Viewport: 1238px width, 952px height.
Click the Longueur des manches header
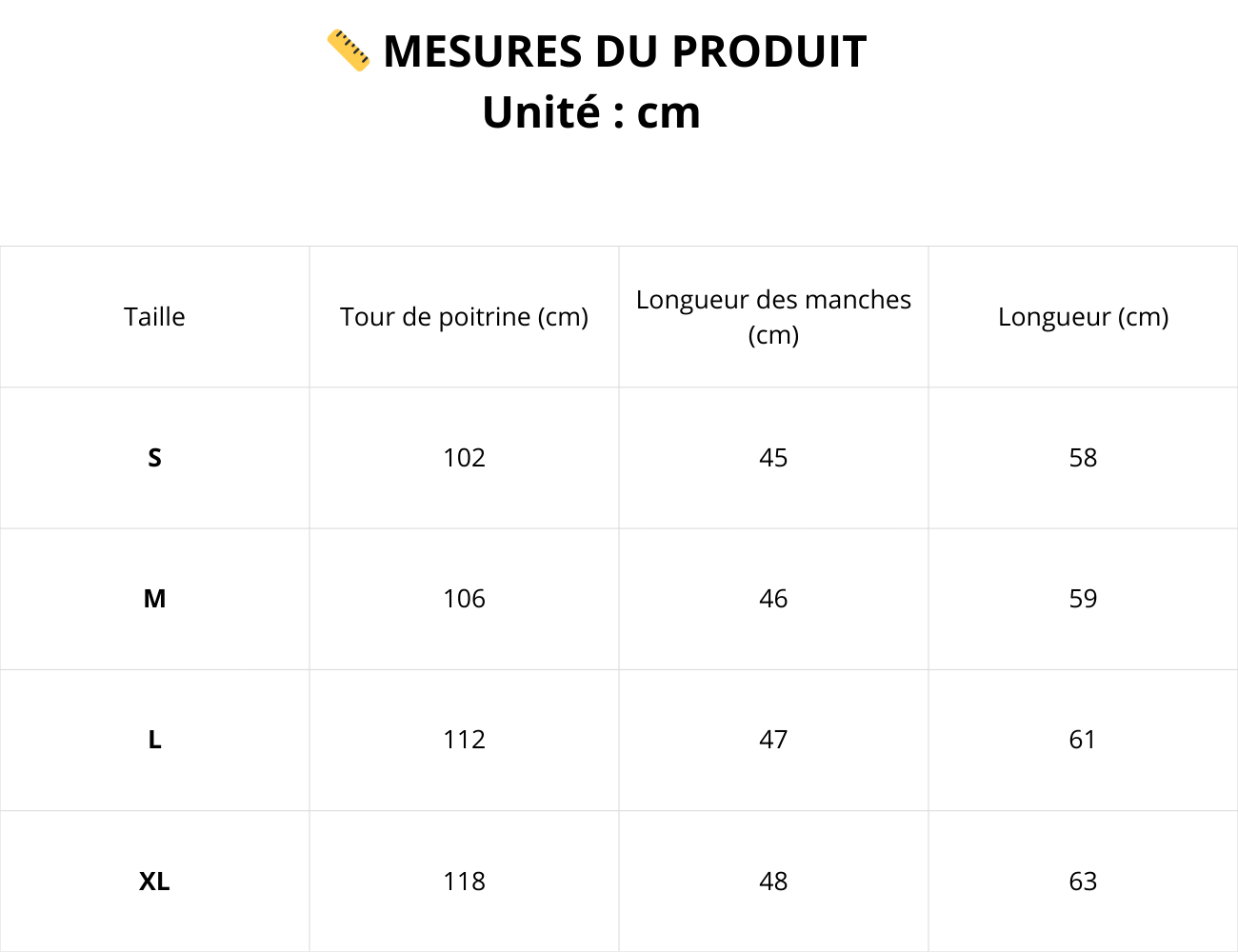point(773,317)
